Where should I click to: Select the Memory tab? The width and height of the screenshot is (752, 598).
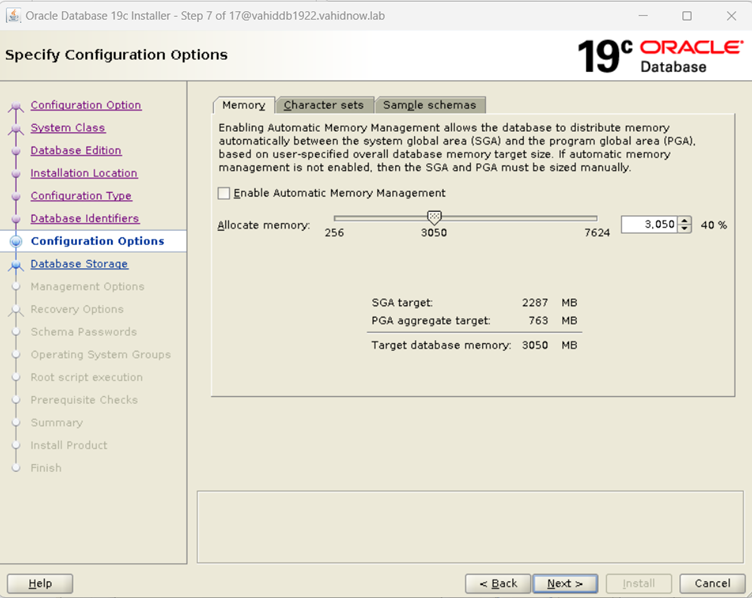[243, 105]
